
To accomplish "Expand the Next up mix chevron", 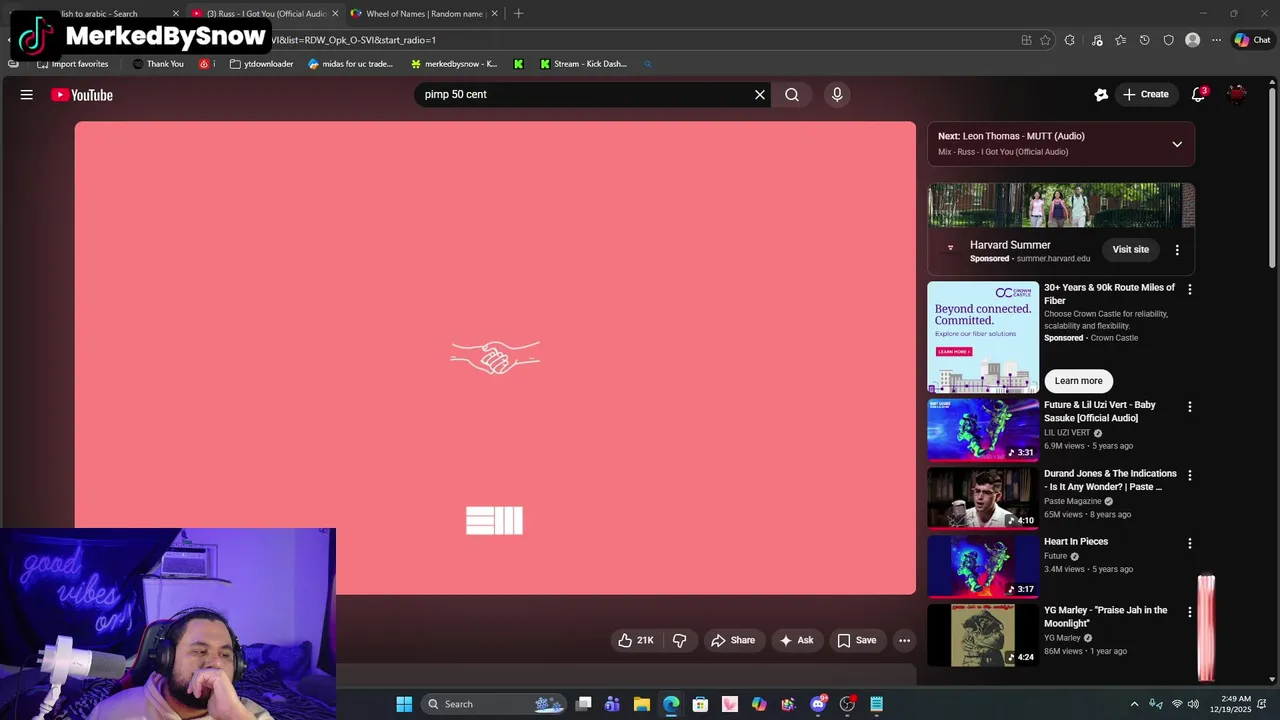I will [1177, 144].
